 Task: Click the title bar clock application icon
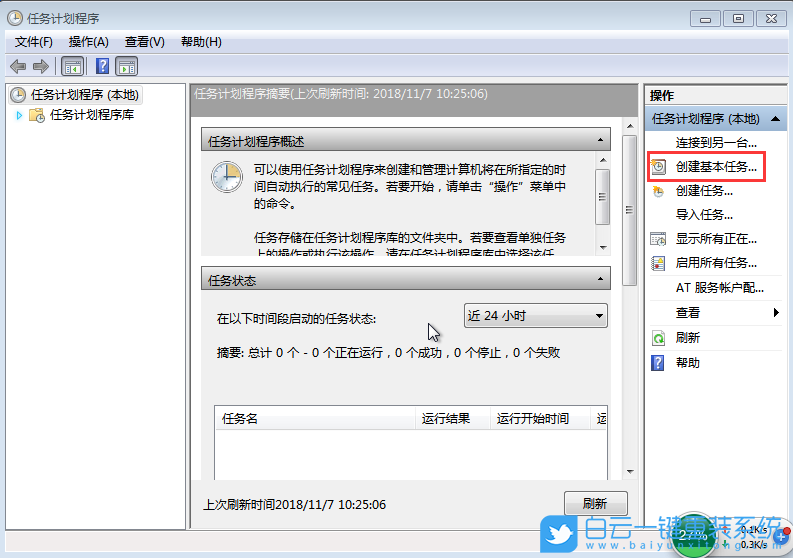(x=15, y=18)
